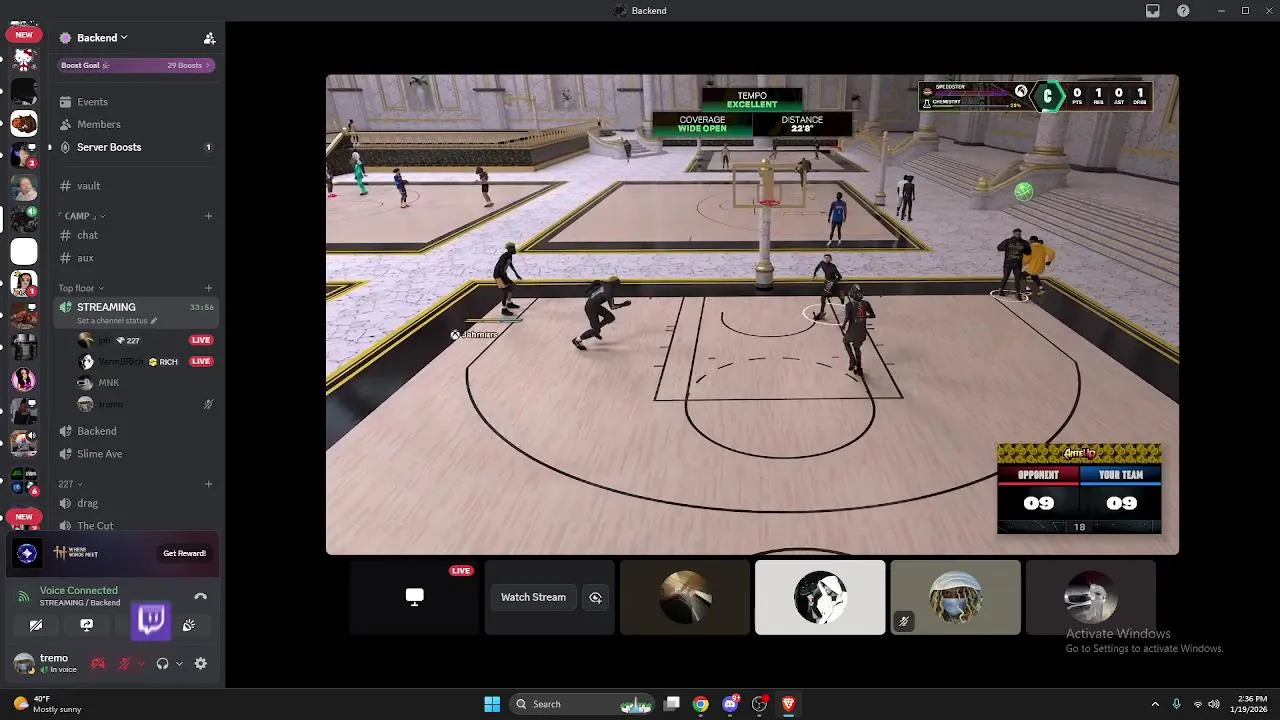Click the Get Reward! button
This screenshot has width=1280, height=720.
tap(184, 553)
